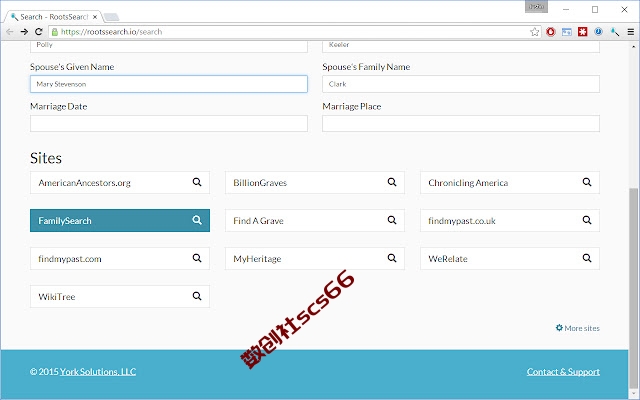This screenshot has height=400, width=640.
Task: Click the search icon in the BillionGraves button
Action: (x=392, y=182)
